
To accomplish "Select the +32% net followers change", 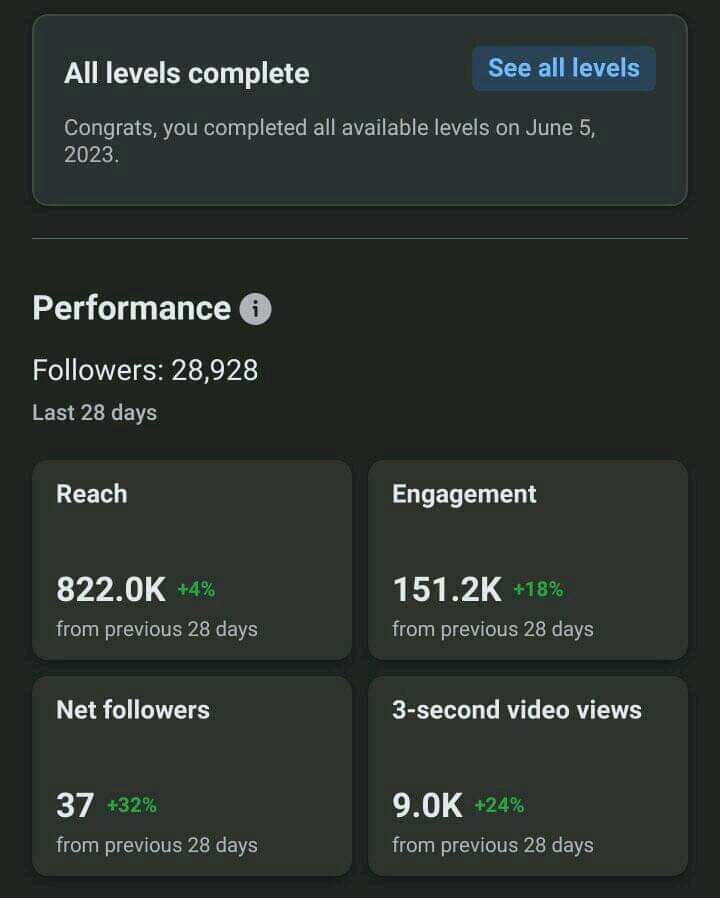I will tap(132, 805).
